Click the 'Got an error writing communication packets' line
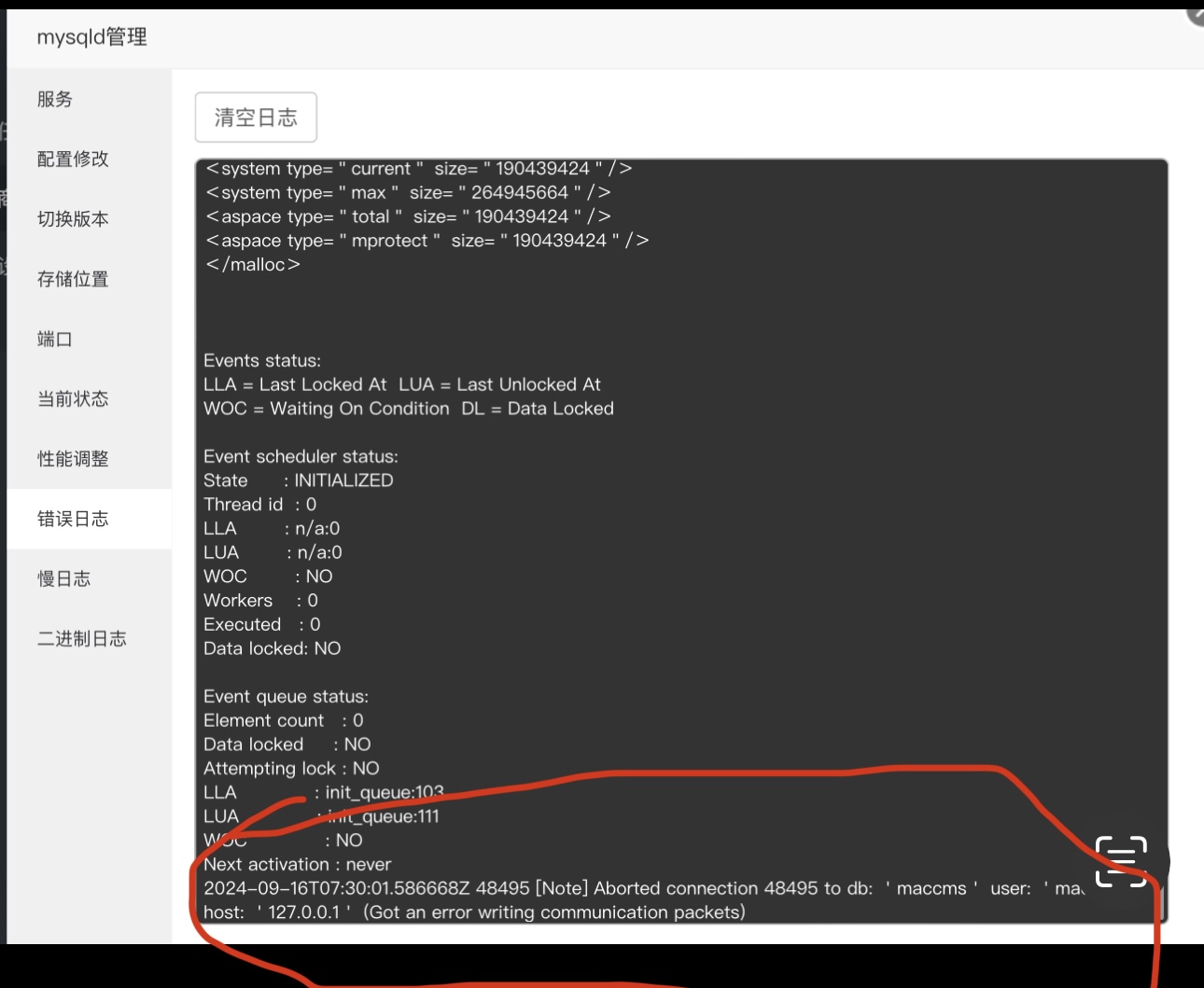 pos(474,912)
